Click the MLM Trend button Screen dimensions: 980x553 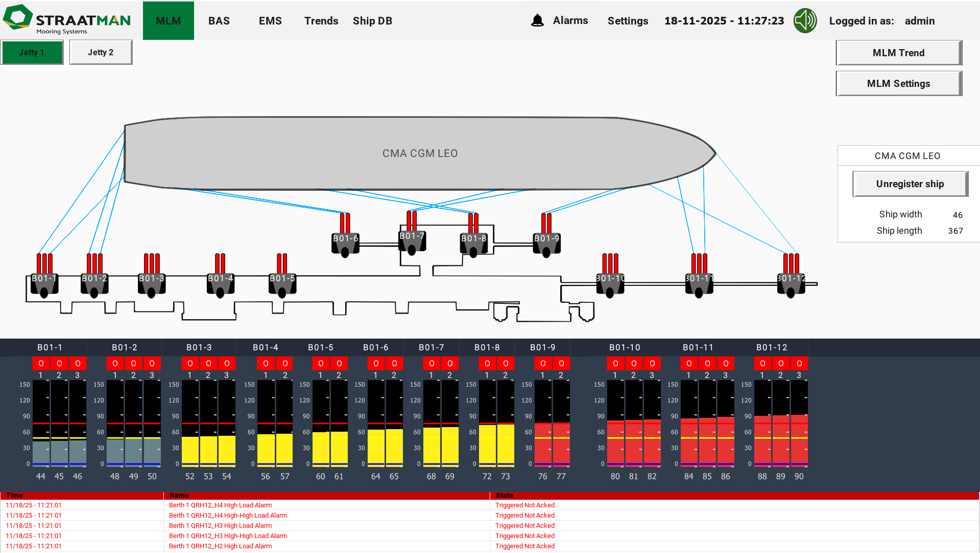(898, 53)
